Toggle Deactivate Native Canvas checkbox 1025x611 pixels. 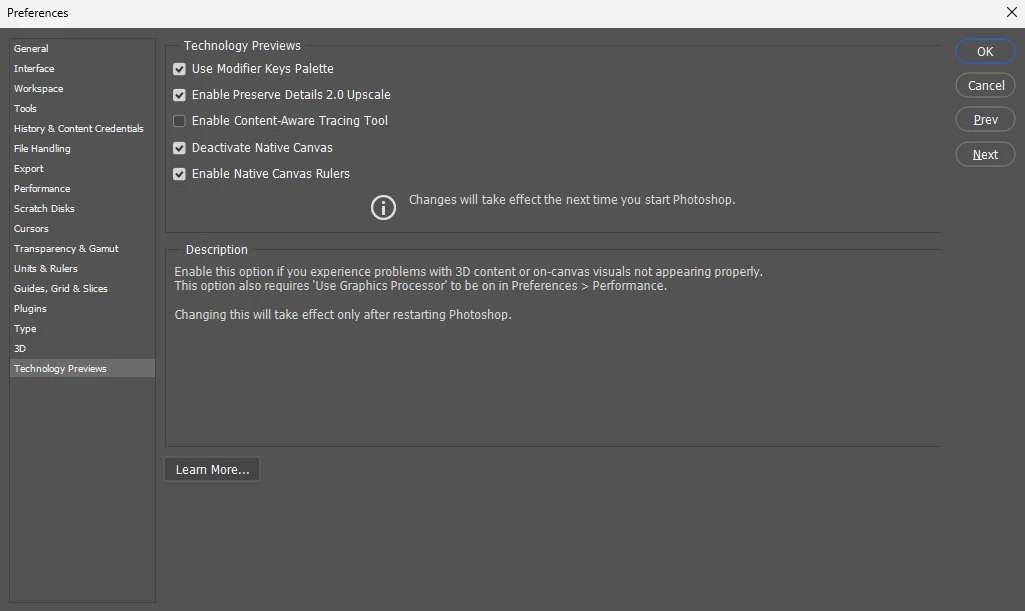(179, 148)
